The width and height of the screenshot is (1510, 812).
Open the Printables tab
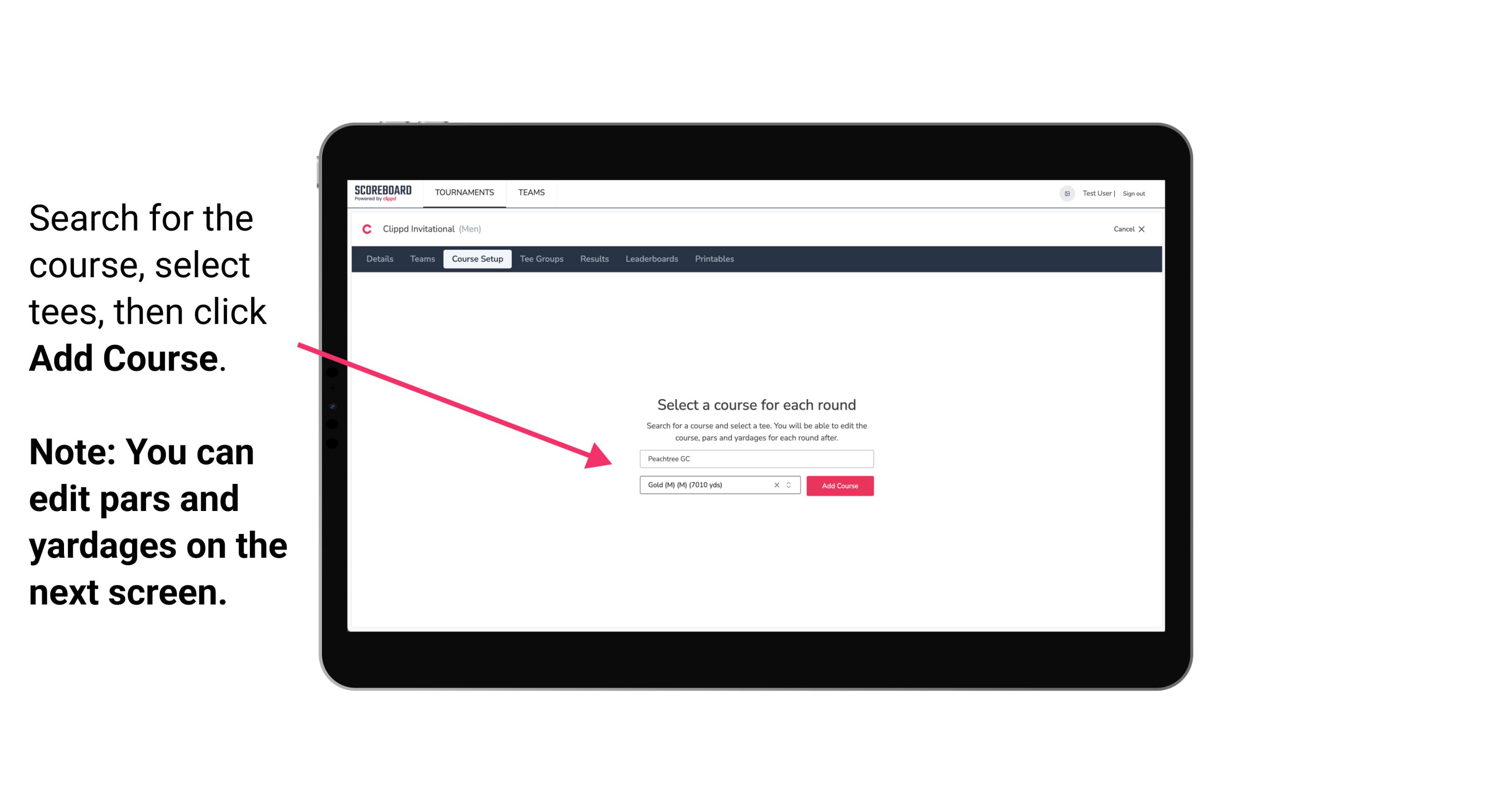pyautogui.click(x=715, y=259)
